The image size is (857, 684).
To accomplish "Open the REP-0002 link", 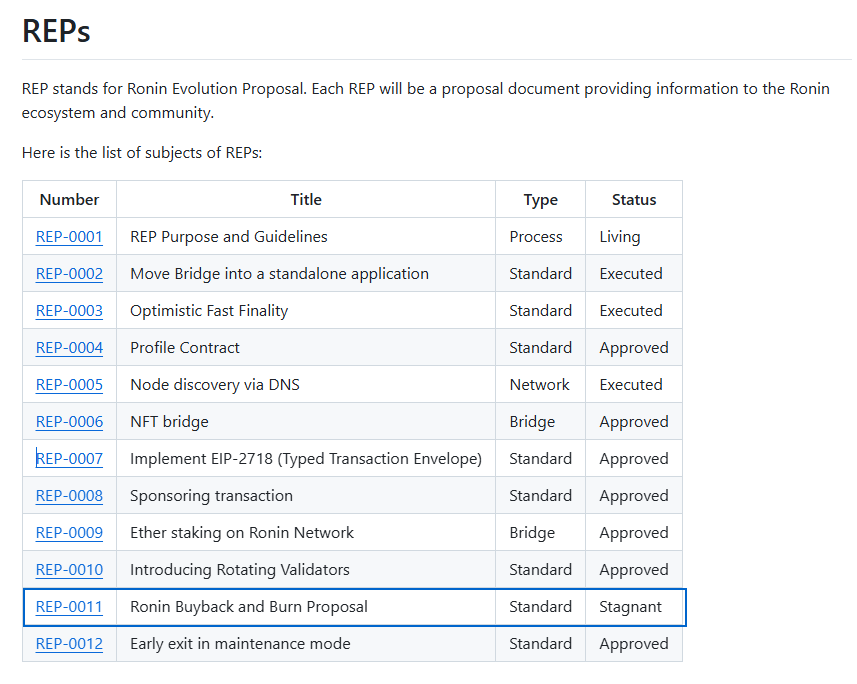I will coord(69,273).
